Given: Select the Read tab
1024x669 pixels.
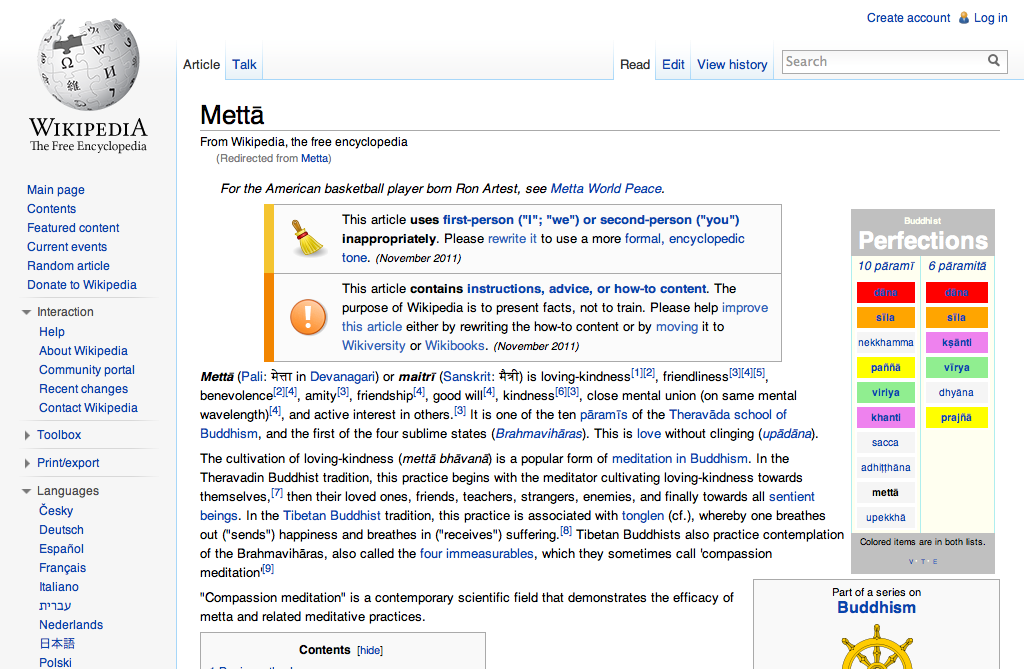Looking at the screenshot, I should (635, 65).
